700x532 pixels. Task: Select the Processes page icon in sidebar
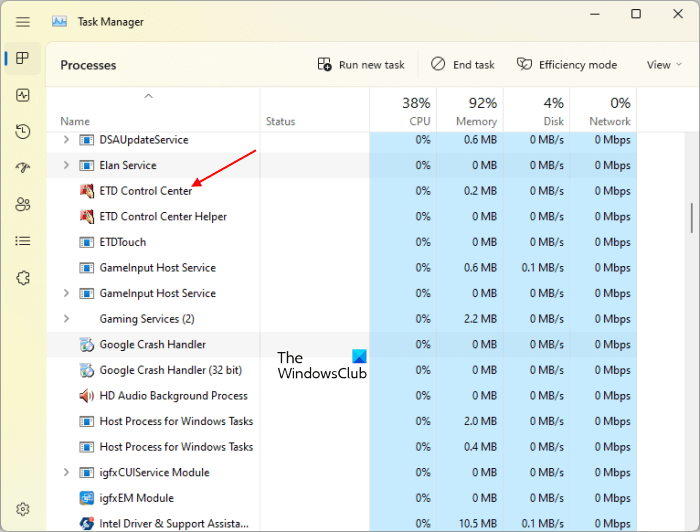(23, 59)
